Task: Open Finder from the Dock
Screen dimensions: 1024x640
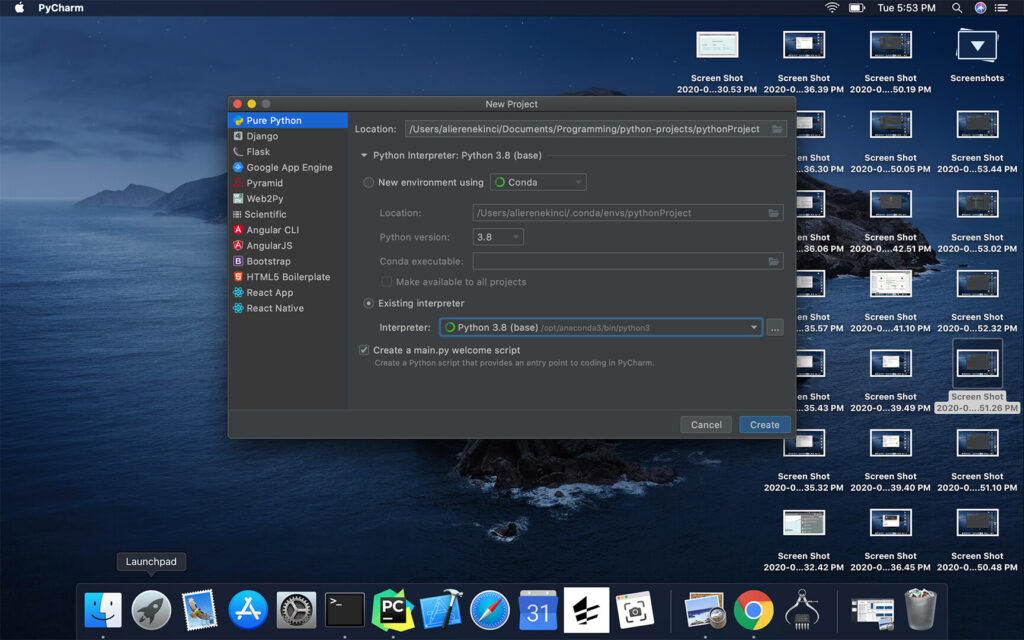Action: (103, 611)
